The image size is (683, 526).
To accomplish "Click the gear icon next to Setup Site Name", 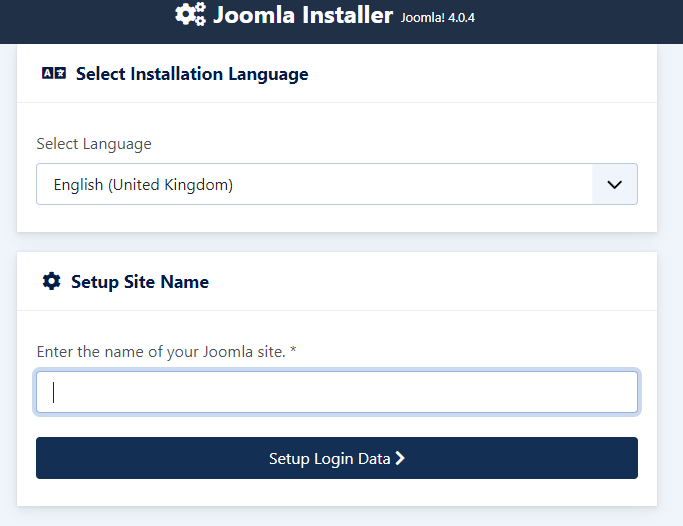I will click(51, 281).
